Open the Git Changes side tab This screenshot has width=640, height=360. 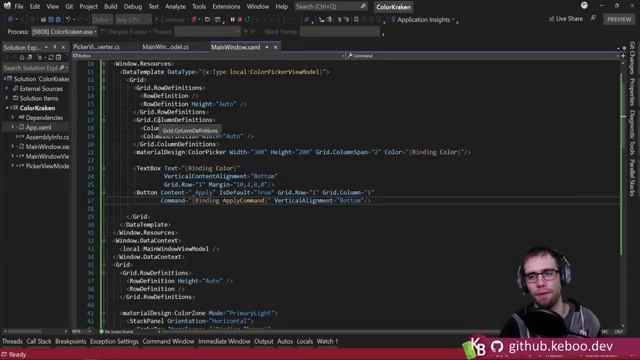pyautogui.click(x=632, y=58)
